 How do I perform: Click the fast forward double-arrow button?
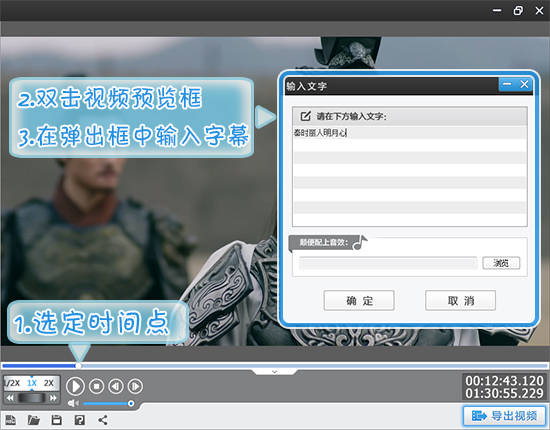[x=53, y=398]
